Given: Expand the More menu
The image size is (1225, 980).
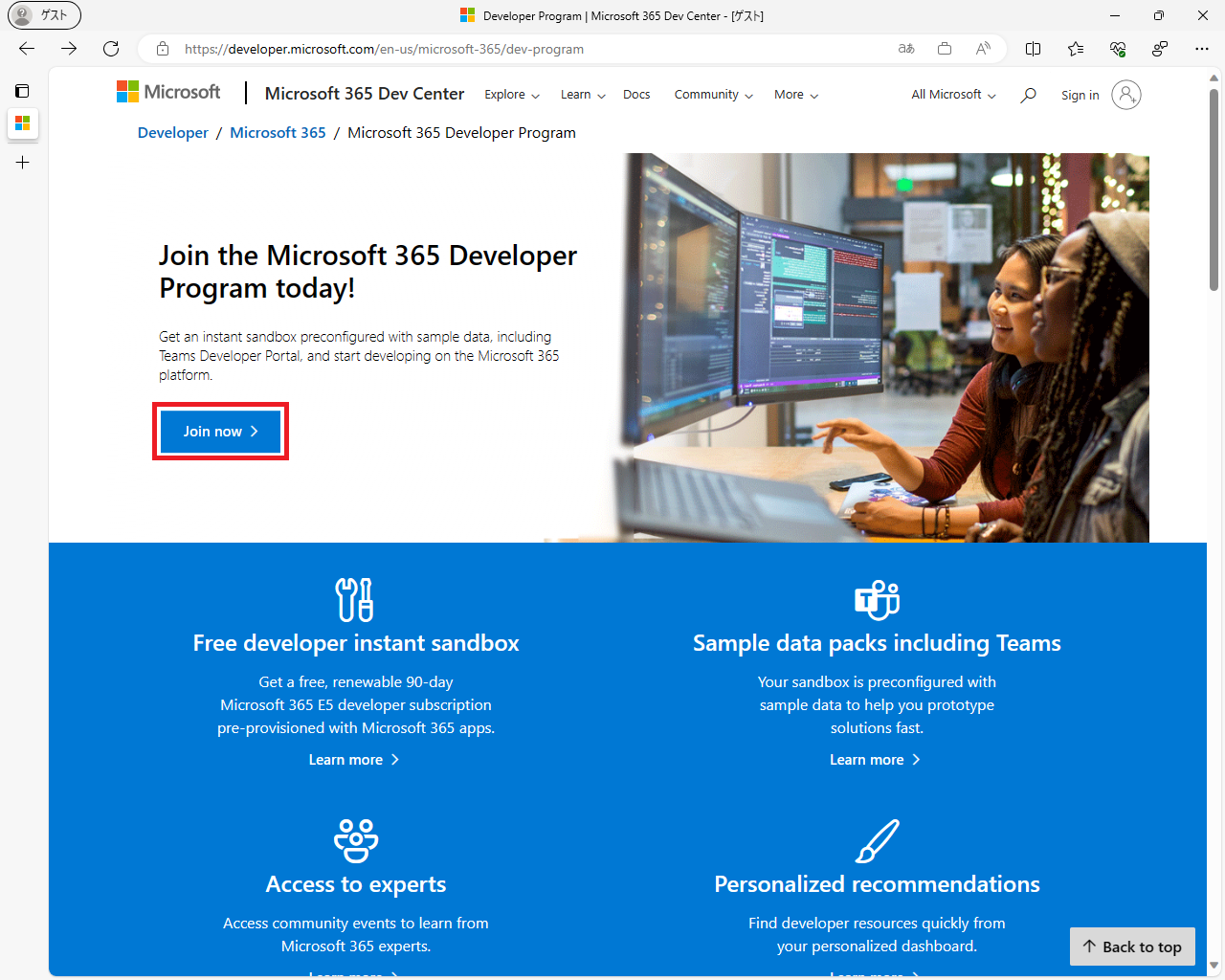Looking at the screenshot, I should [x=796, y=95].
